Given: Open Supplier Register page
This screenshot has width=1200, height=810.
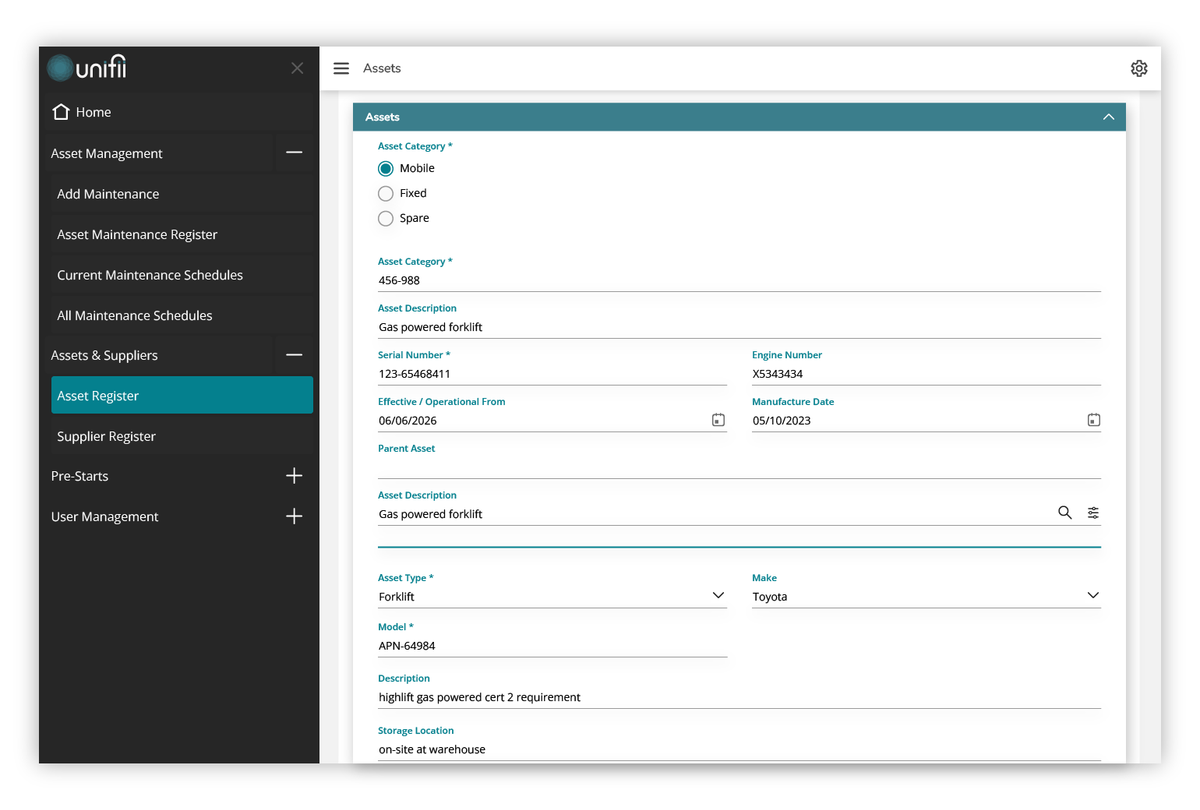Looking at the screenshot, I should pyautogui.click(x=182, y=436).
